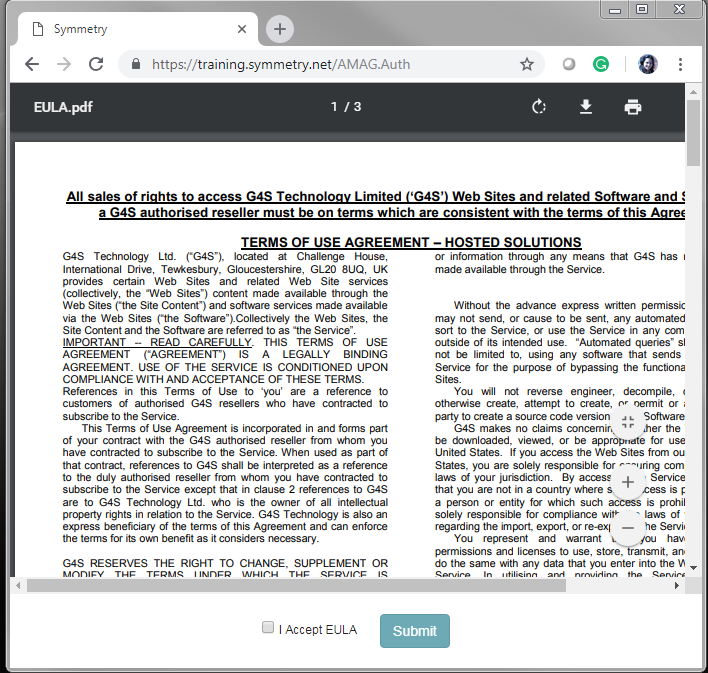Open the grey circle extension
Screen dimensions: 708x673
569,65
